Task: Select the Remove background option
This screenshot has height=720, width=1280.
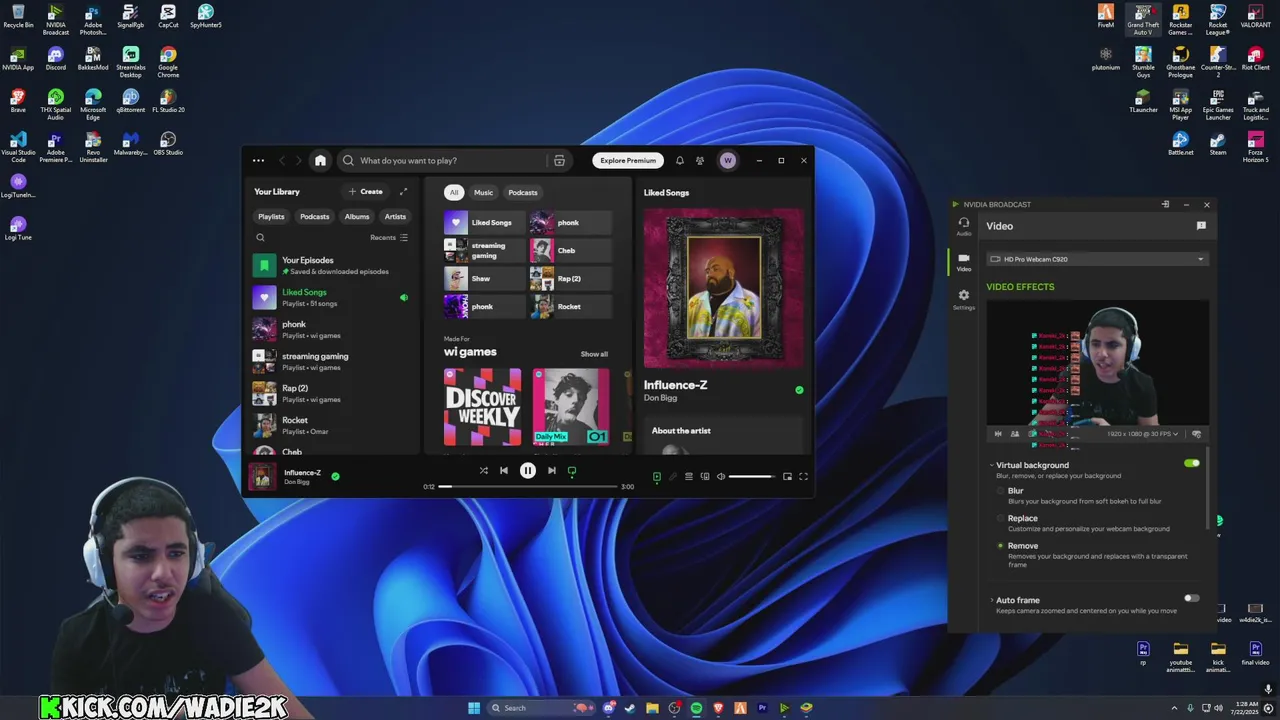Action: pos(1000,545)
